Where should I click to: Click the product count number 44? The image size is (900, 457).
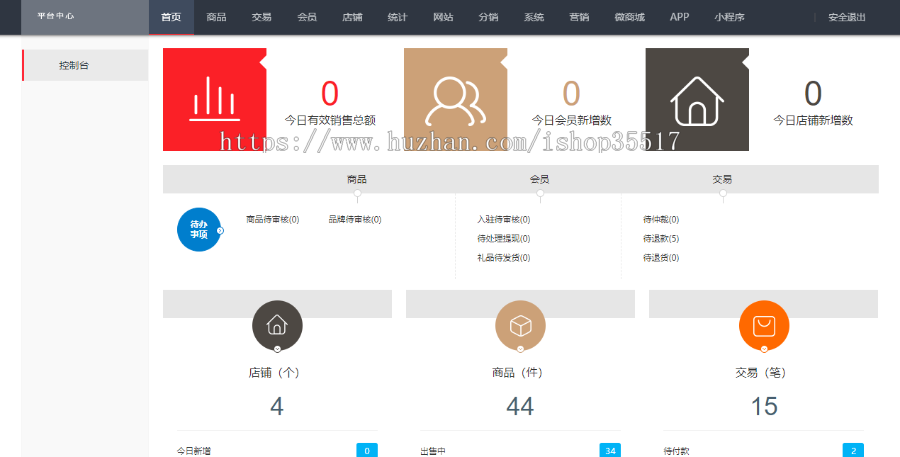(520, 406)
